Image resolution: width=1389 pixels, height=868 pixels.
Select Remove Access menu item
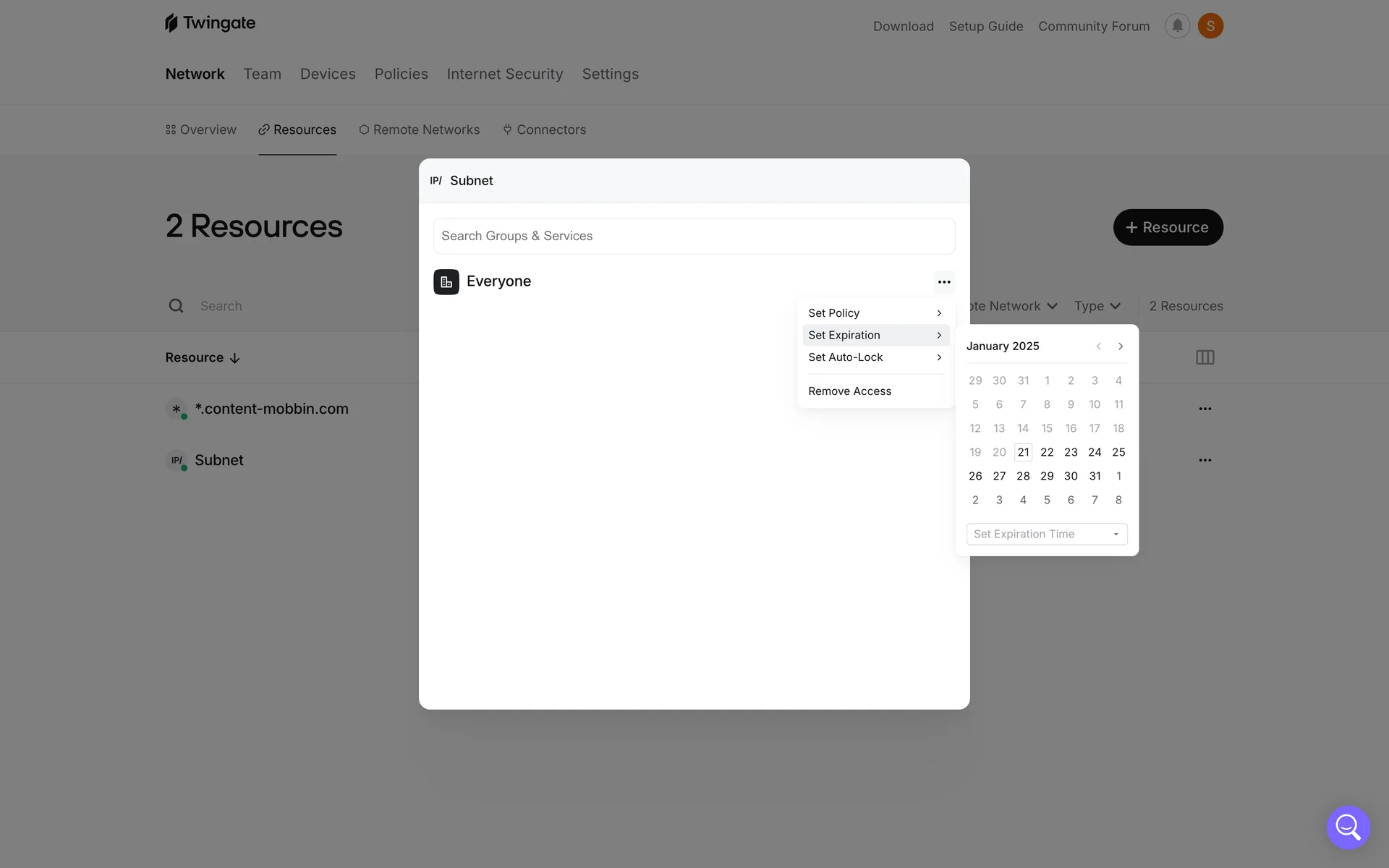(x=850, y=391)
